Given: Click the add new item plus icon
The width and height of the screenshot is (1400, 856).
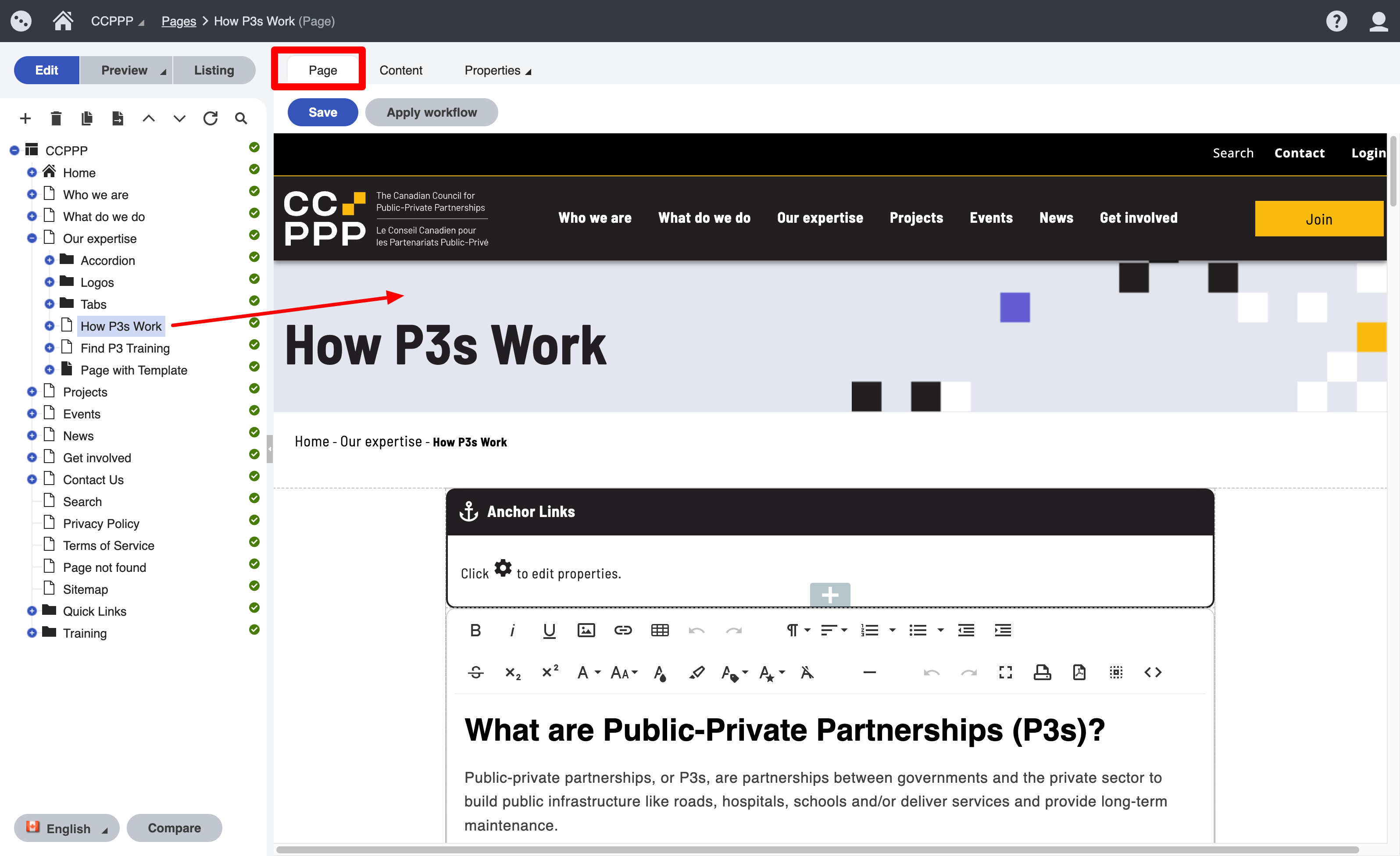Looking at the screenshot, I should (x=25, y=118).
